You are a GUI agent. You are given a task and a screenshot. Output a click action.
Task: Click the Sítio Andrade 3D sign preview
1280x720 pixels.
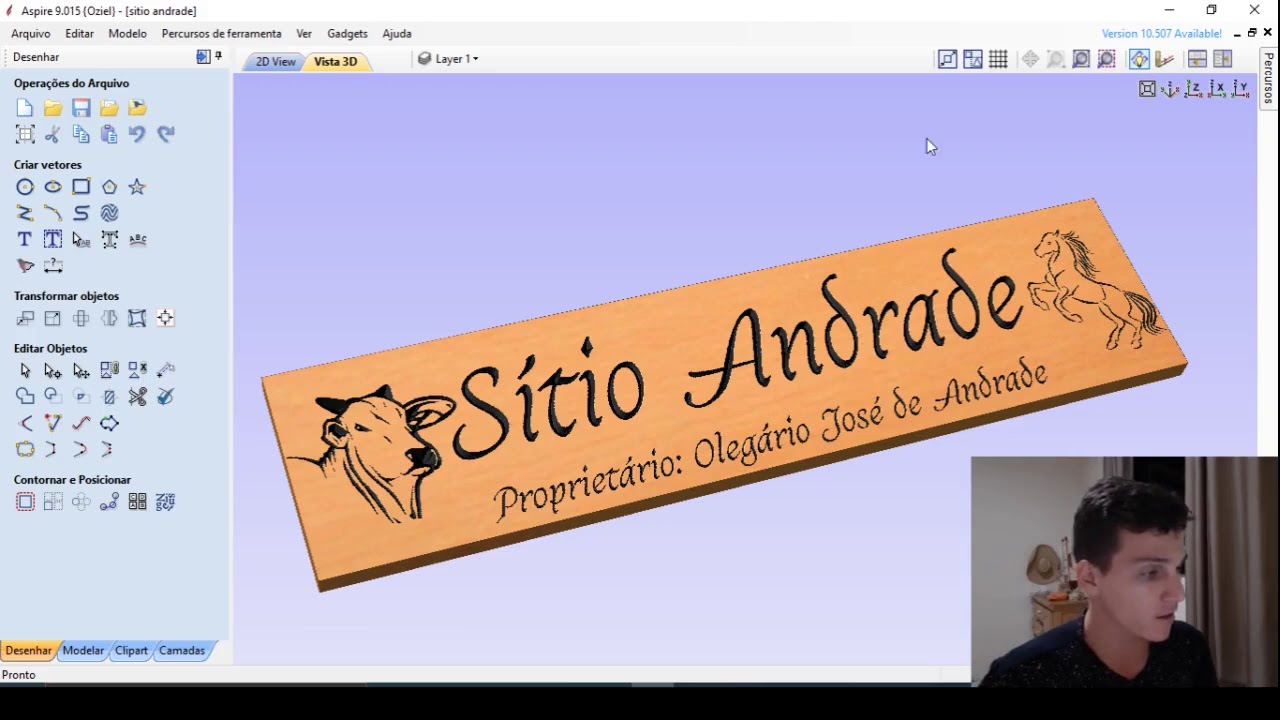coord(724,394)
